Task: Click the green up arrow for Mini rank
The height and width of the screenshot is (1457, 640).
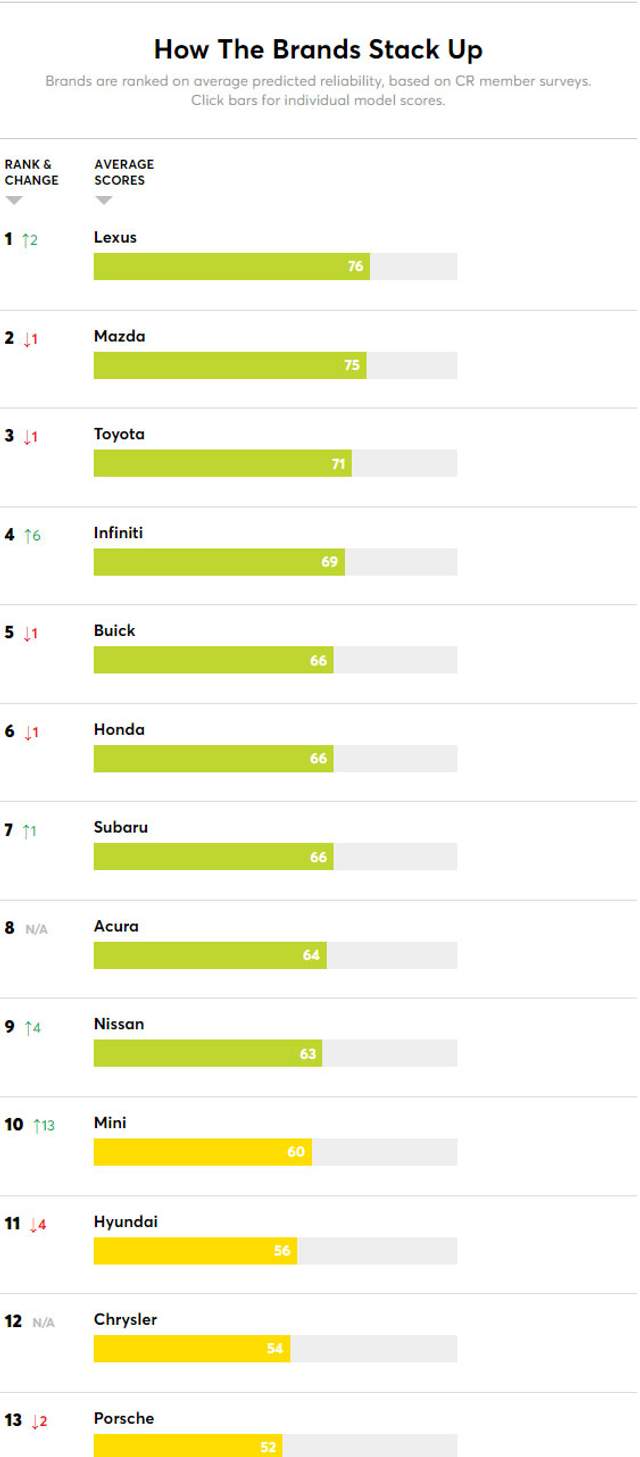Action: click(x=37, y=1126)
